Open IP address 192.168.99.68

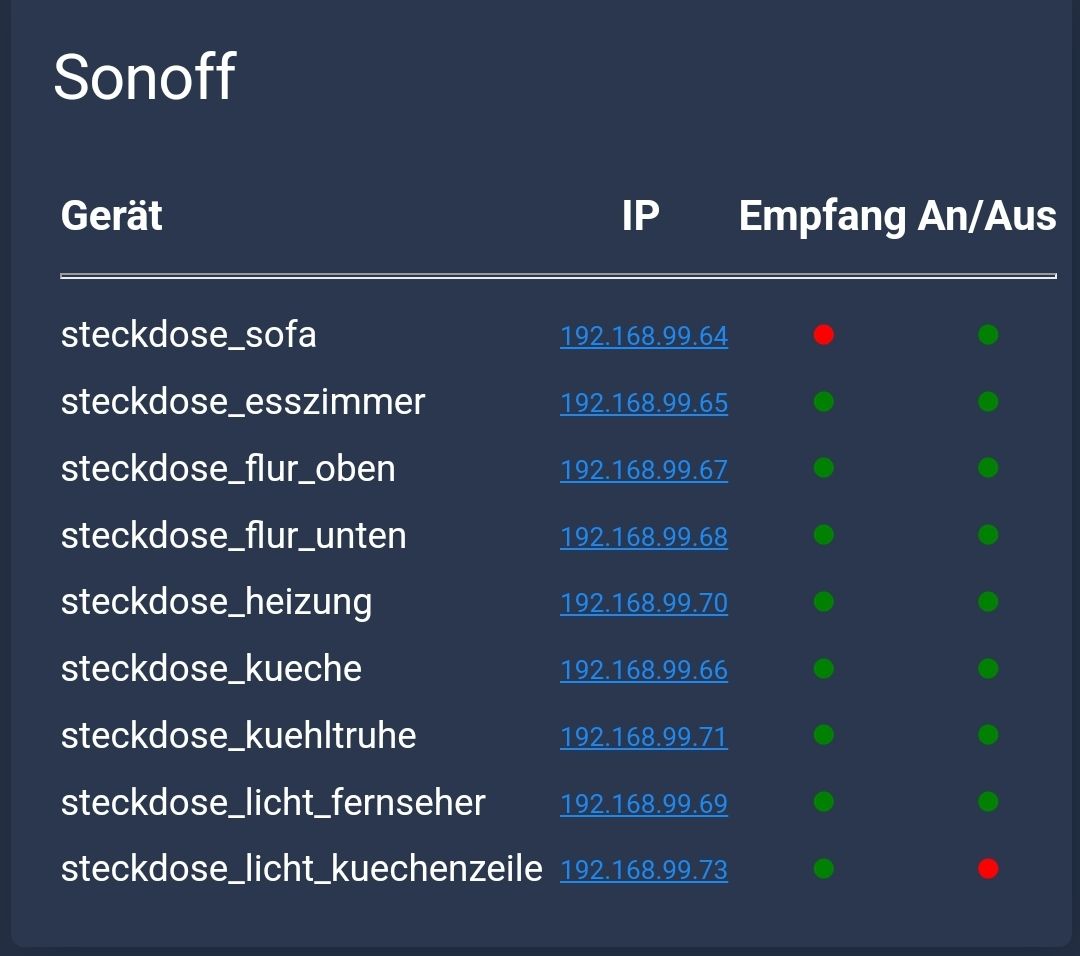click(x=644, y=537)
